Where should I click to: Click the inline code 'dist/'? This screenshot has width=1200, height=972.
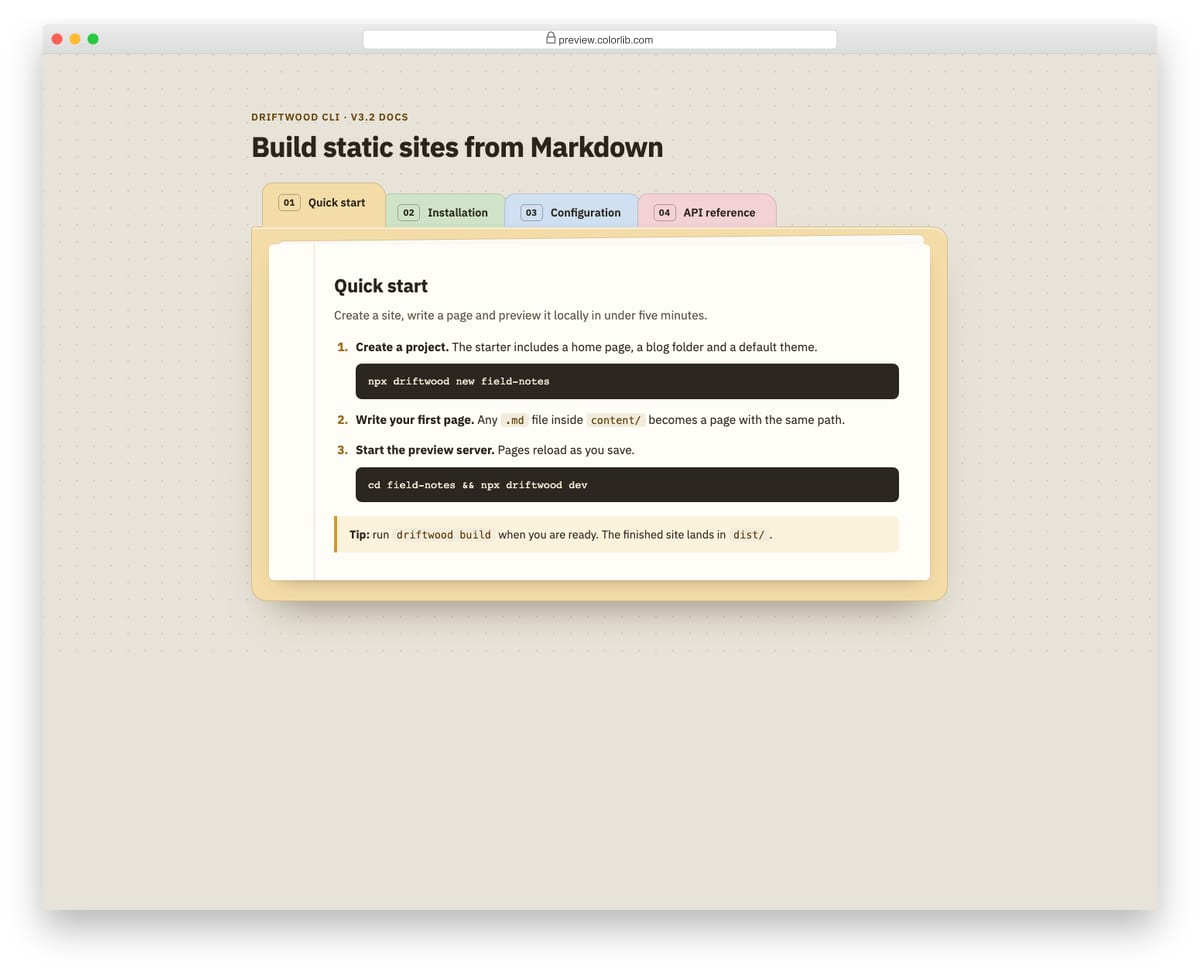pyautogui.click(x=748, y=535)
